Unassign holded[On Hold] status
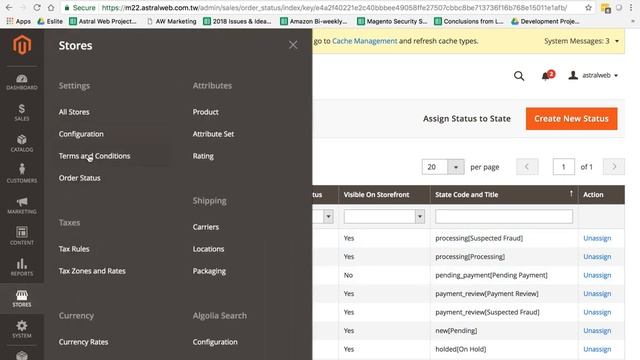640x360 pixels. [x=597, y=349]
